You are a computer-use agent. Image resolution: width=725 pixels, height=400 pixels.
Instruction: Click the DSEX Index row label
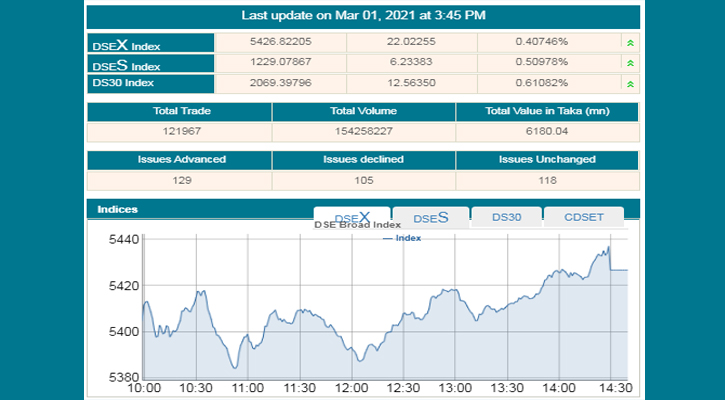[150, 44]
